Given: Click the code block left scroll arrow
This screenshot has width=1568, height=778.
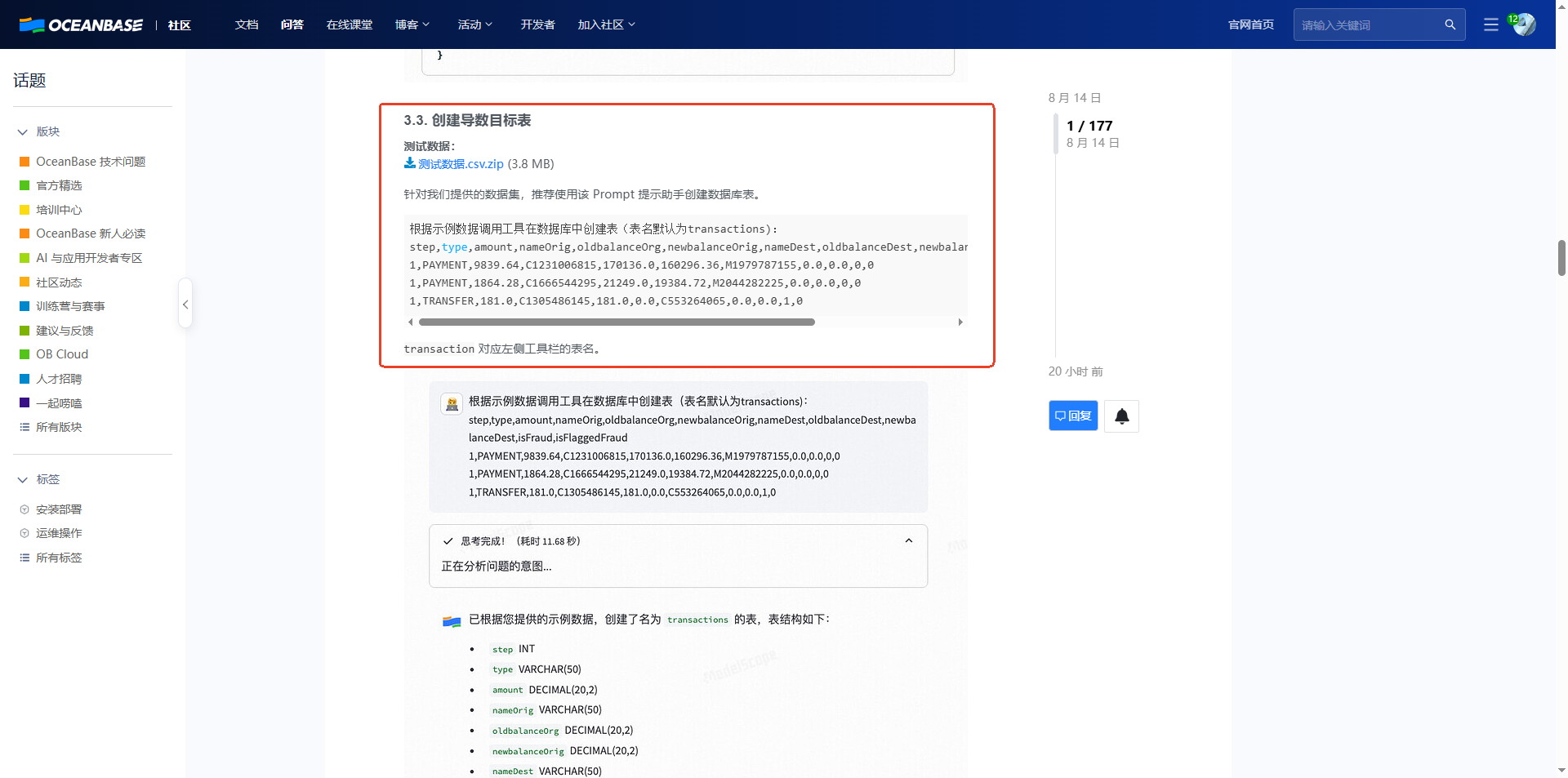Looking at the screenshot, I should pyautogui.click(x=410, y=322).
